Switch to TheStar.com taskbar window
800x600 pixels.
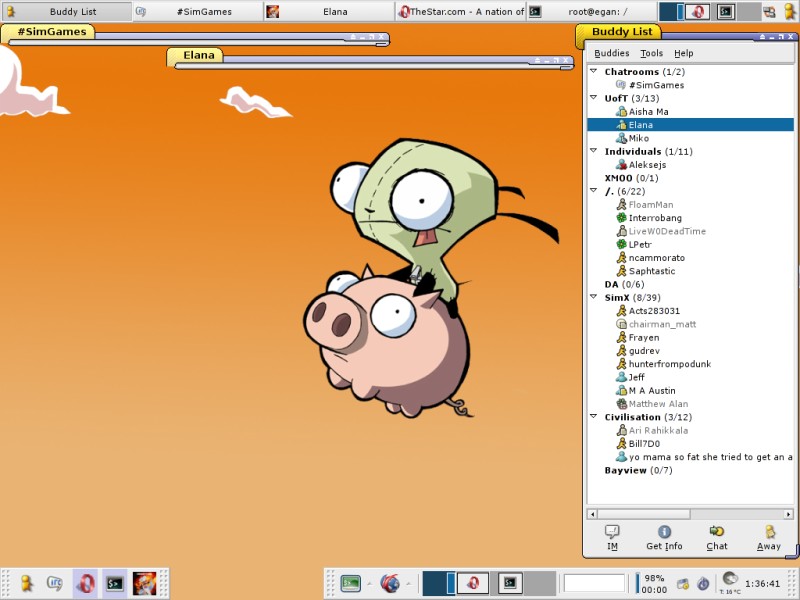(460, 12)
